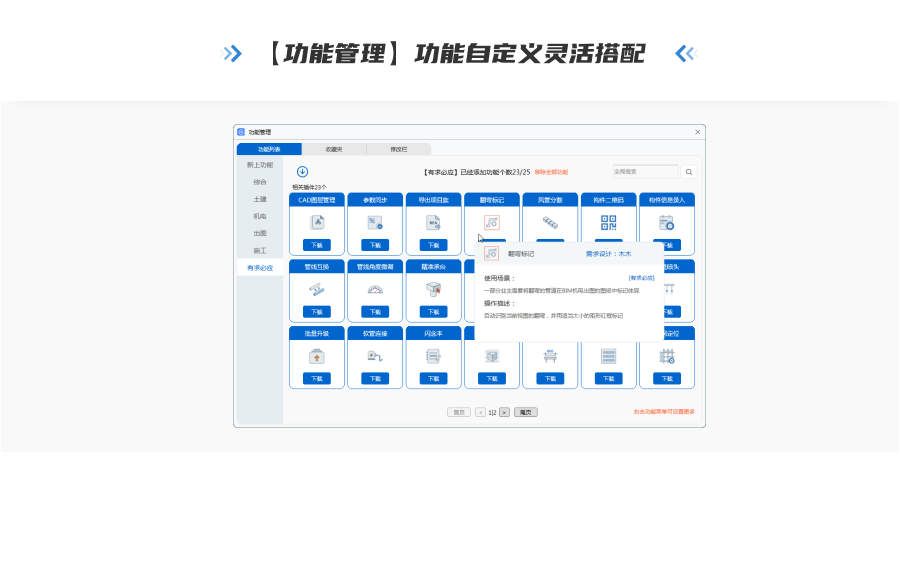Select 机电 category in the sidebar
This screenshot has width=900, height=571.
point(260,216)
